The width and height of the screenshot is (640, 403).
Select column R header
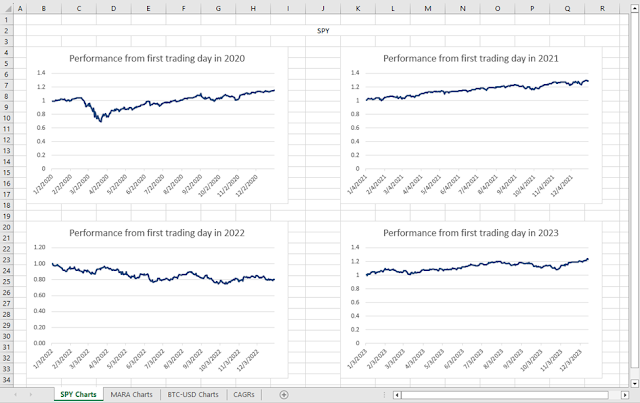602,8
